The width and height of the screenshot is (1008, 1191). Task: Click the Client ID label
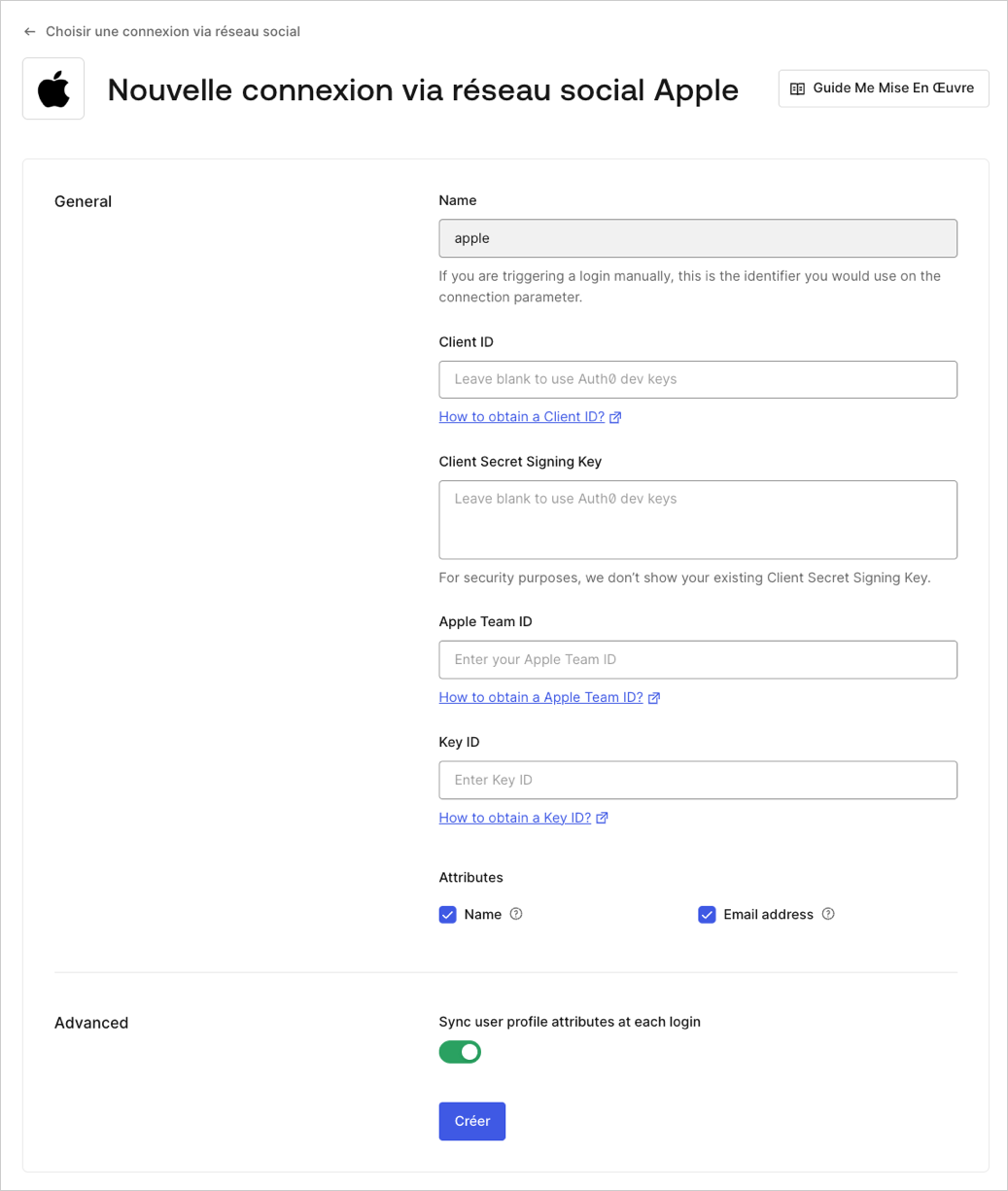(467, 342)
